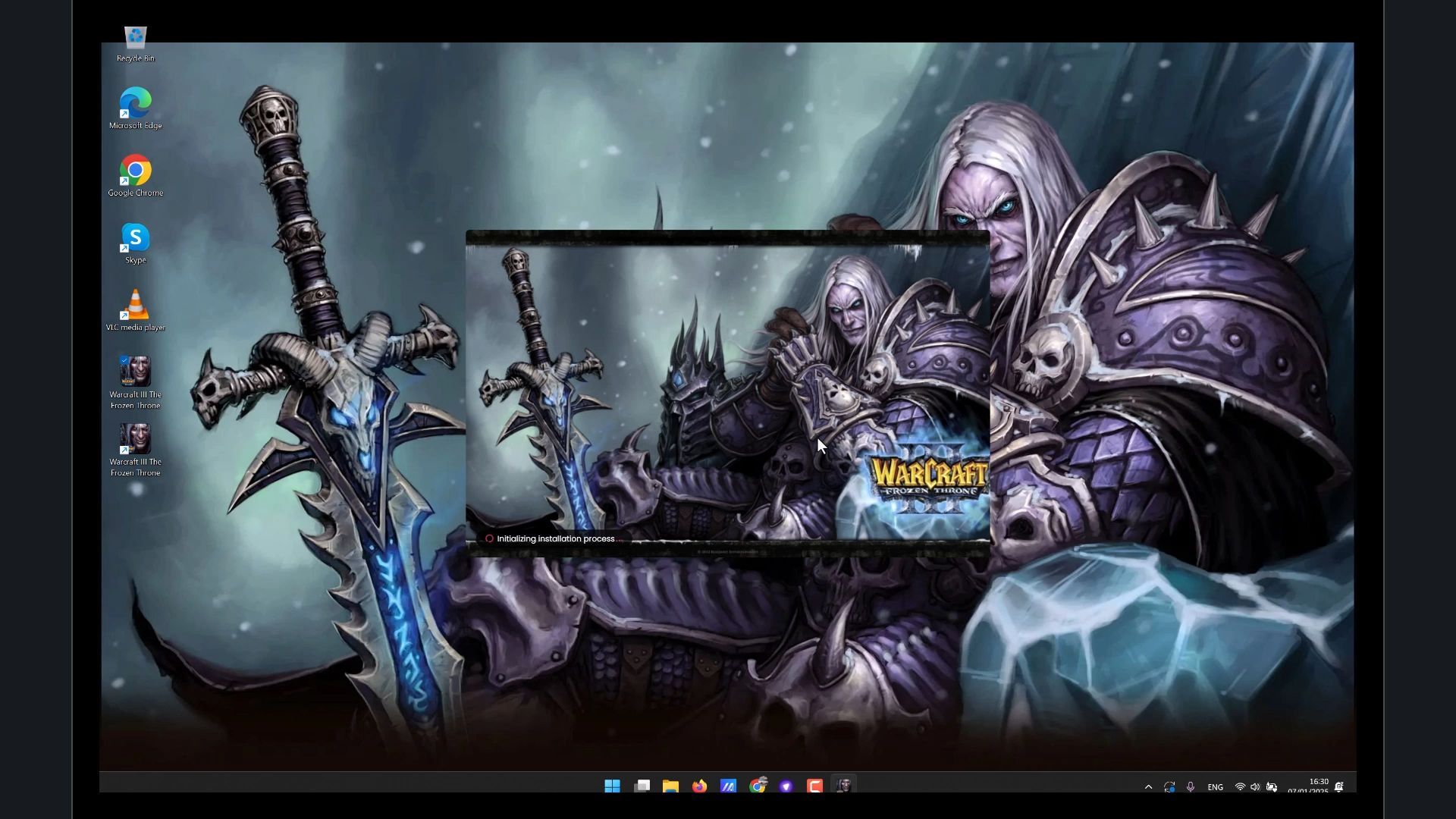Screen dimensions: 1456x819
Task: Open Task View from the taskbar
Action: coord(642,786)
